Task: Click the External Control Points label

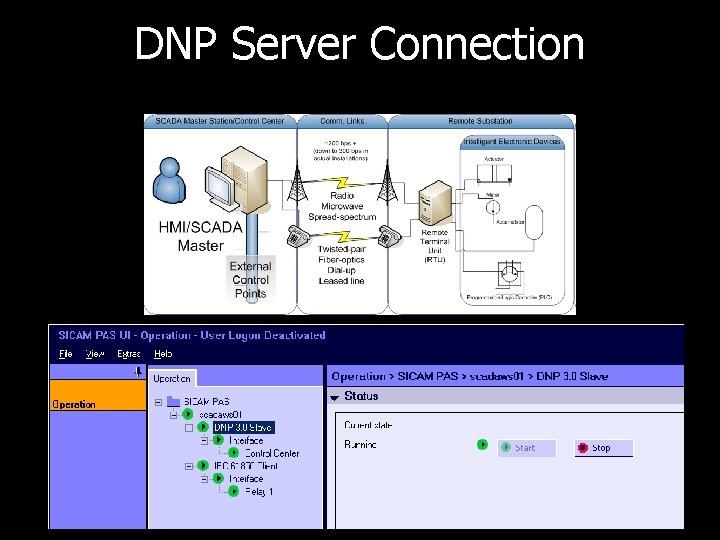Action: pos(251,280)
